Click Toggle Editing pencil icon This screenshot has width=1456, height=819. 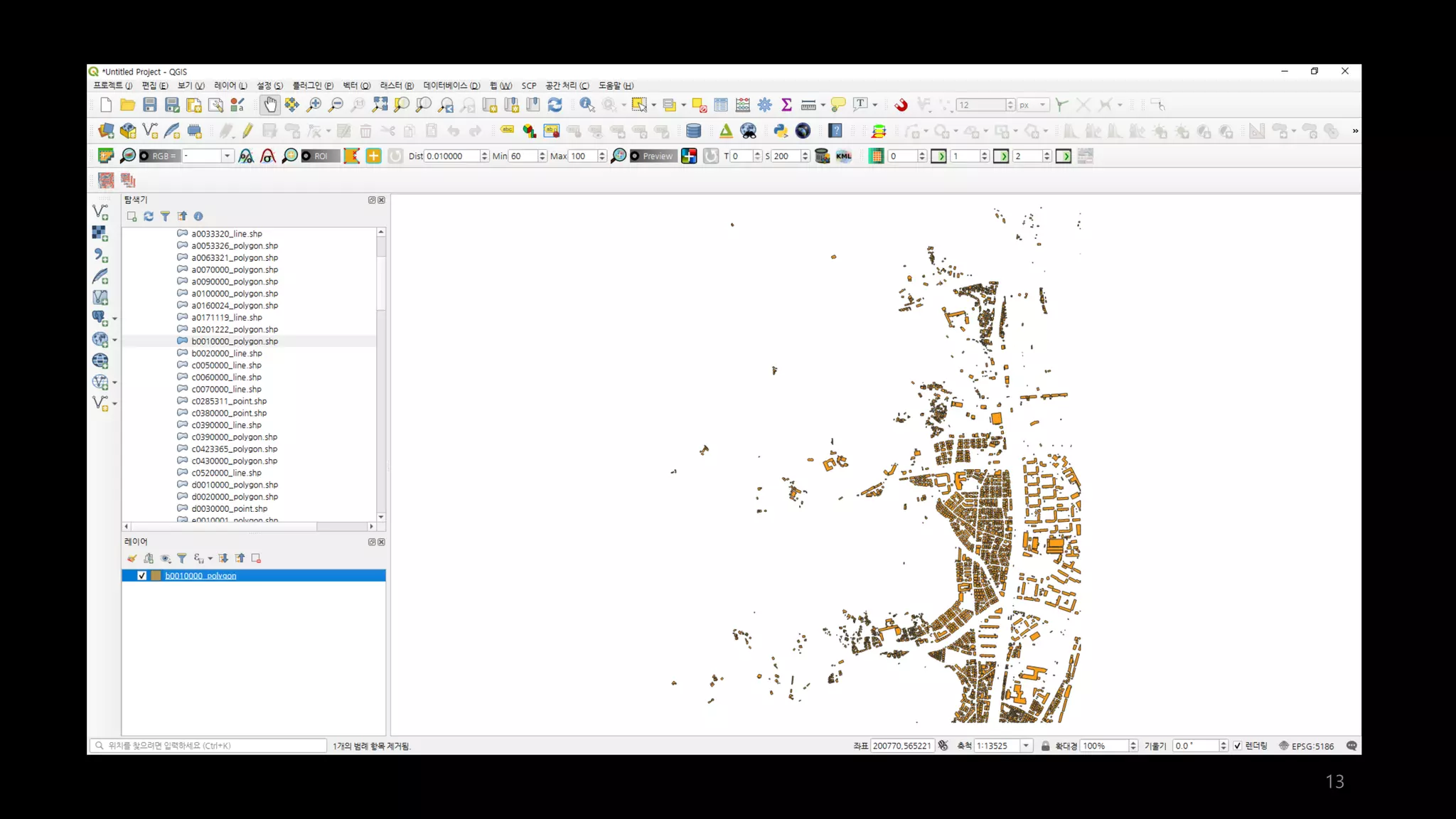point(247,131)
